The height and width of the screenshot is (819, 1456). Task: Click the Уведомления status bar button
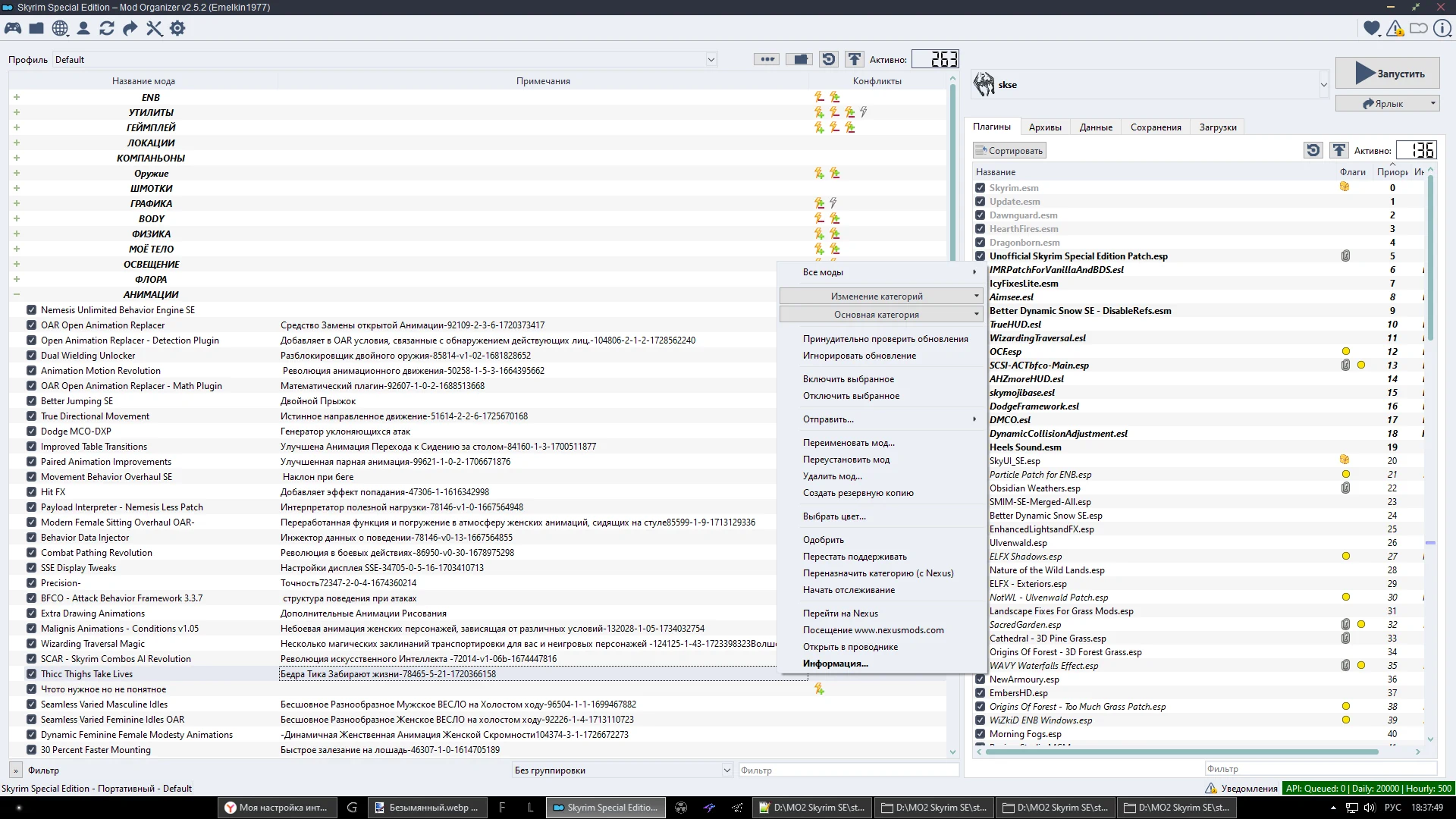1241,788
